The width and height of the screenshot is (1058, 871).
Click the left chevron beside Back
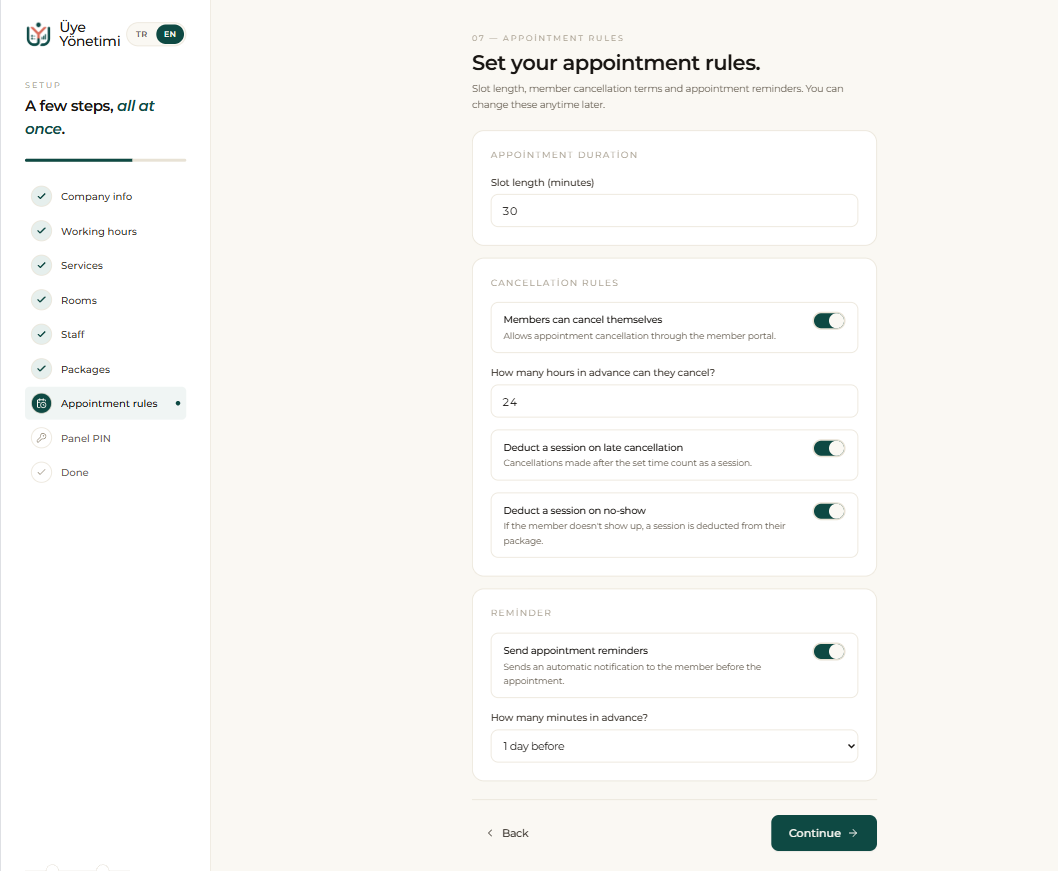490,833
